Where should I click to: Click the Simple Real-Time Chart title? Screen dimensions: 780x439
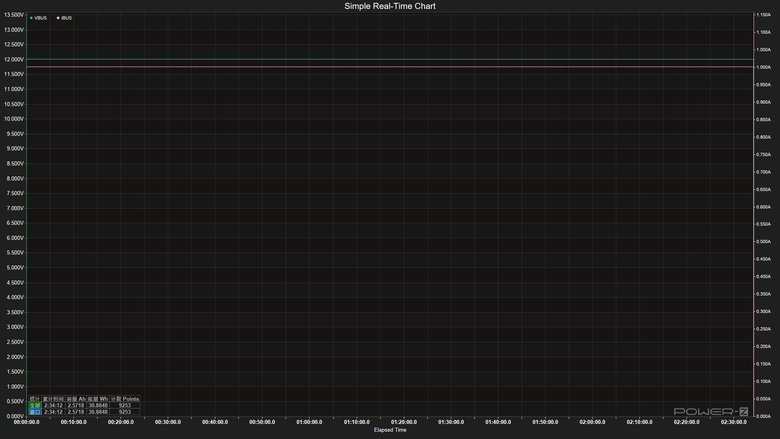(x=390, y=6)
